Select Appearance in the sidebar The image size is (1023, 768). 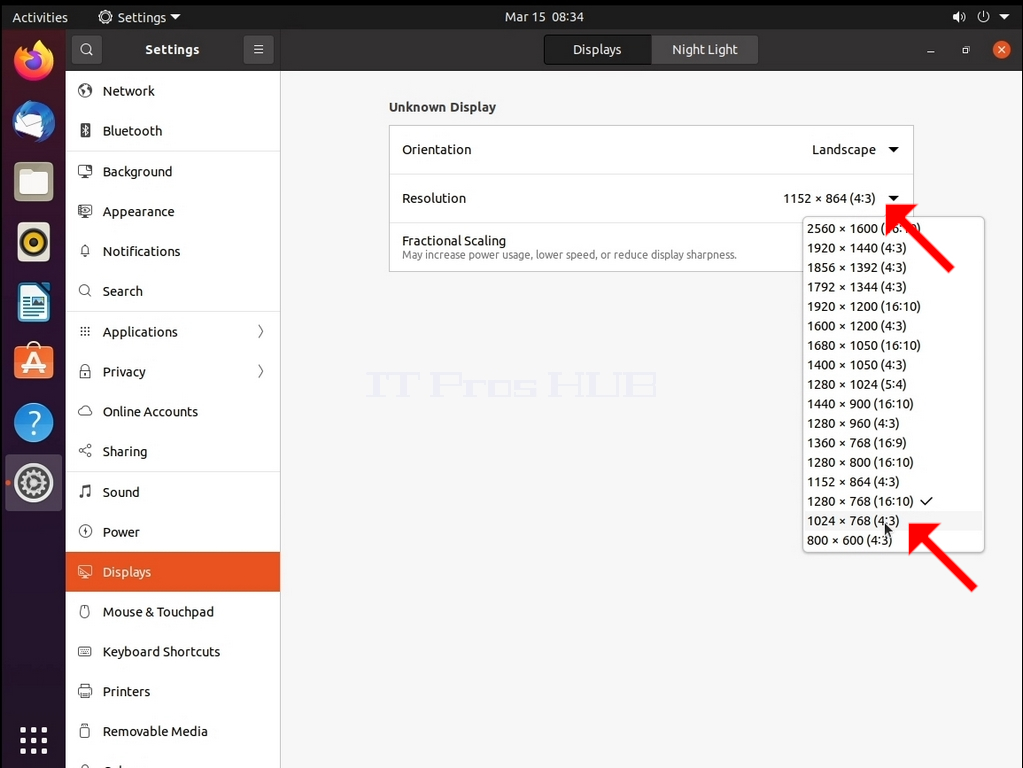(173, 211)
